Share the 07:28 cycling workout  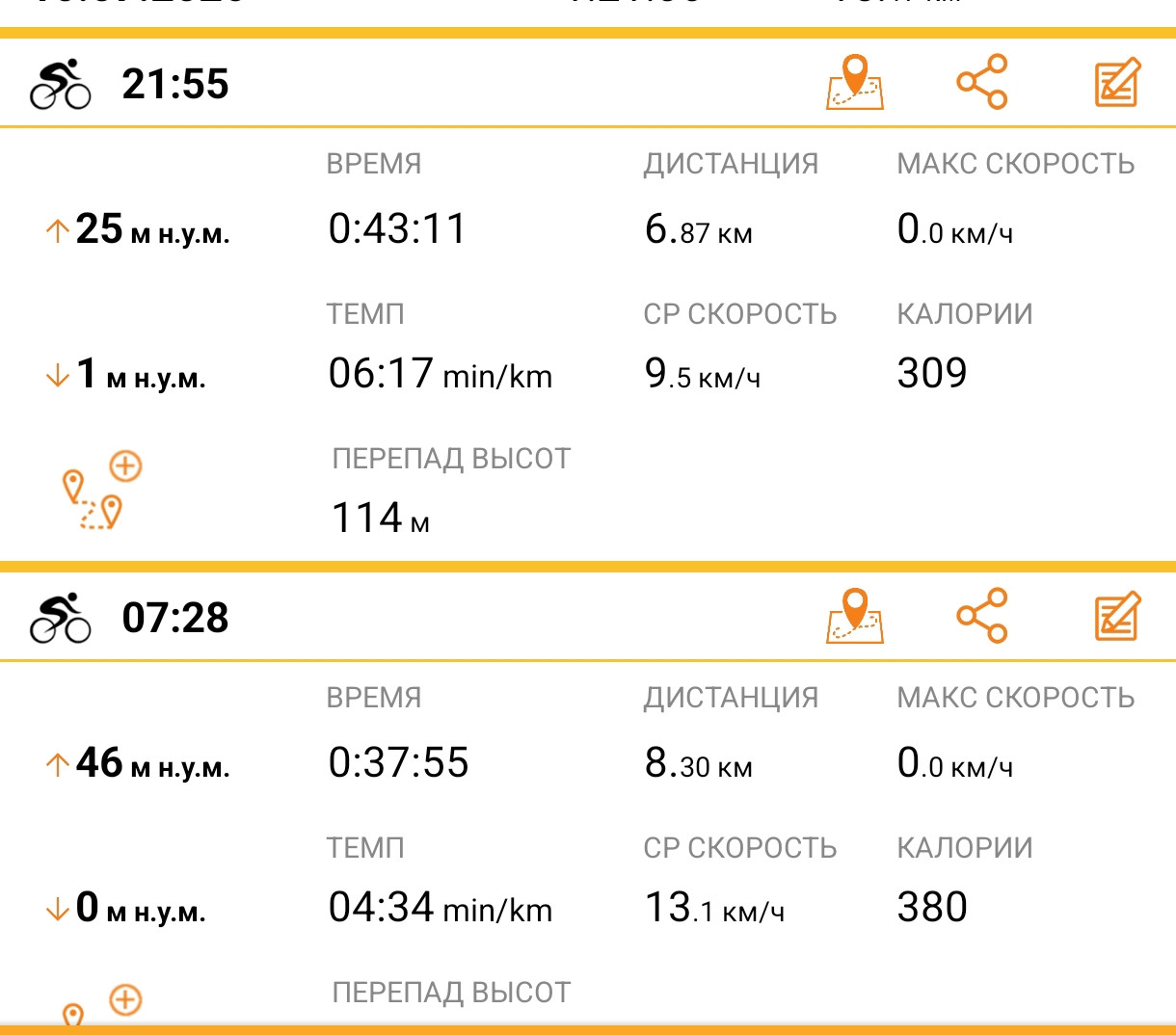(981, 616)
